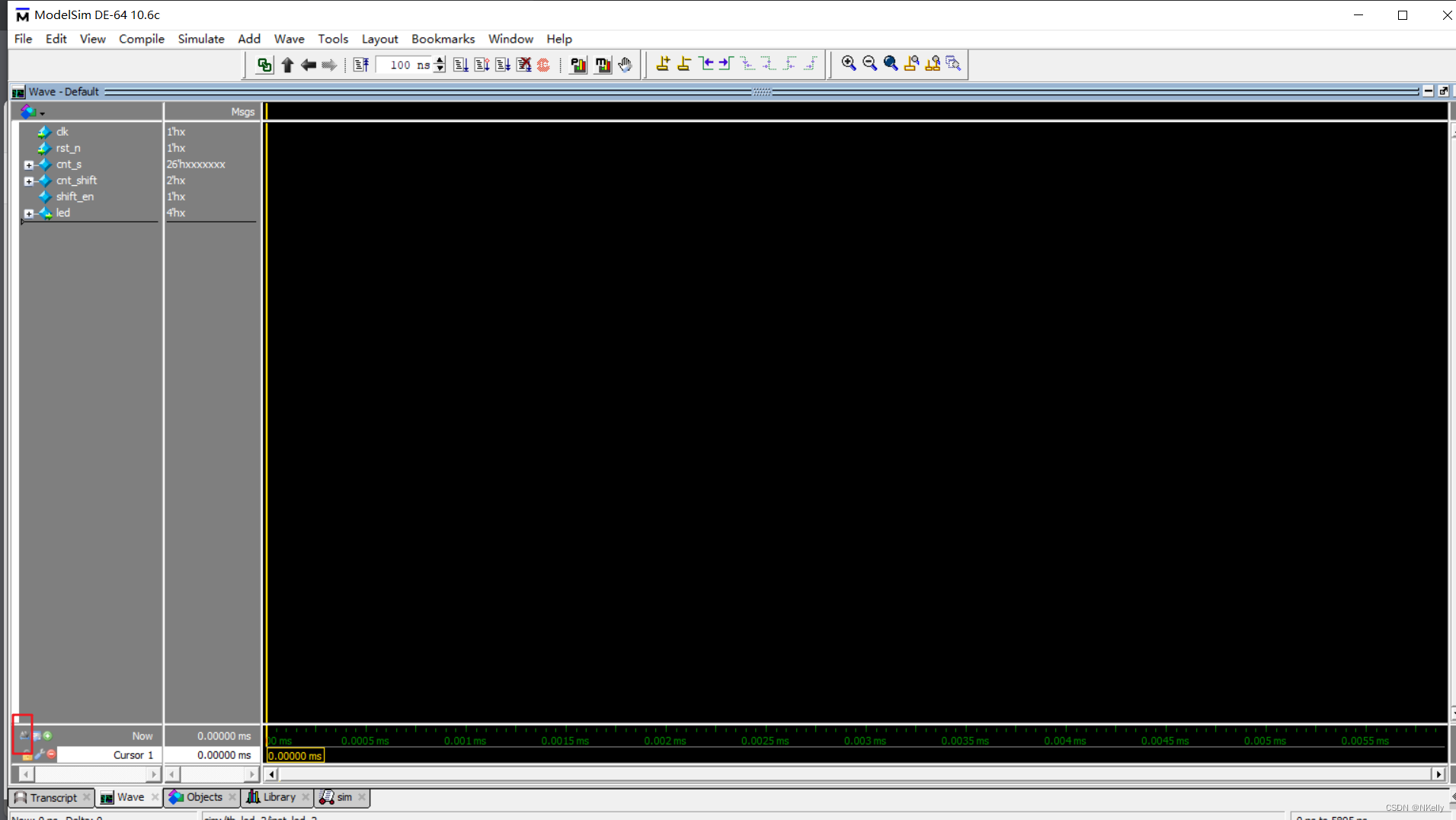The width and height of the screenshot is (1456, 820).
Task: Expand the led signal bus
Action: pyautogui.click(x=29, y=213)
